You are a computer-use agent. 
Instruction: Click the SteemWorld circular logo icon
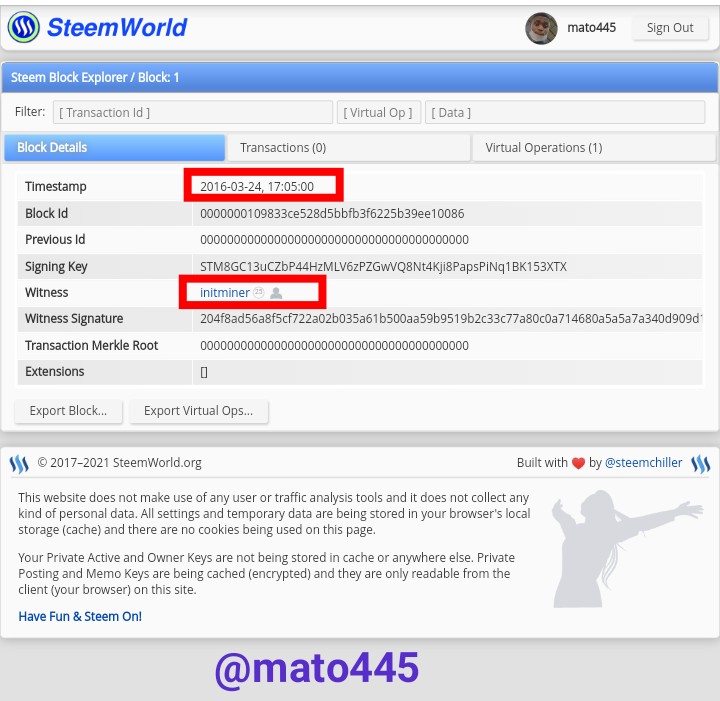tap(23, 27)
